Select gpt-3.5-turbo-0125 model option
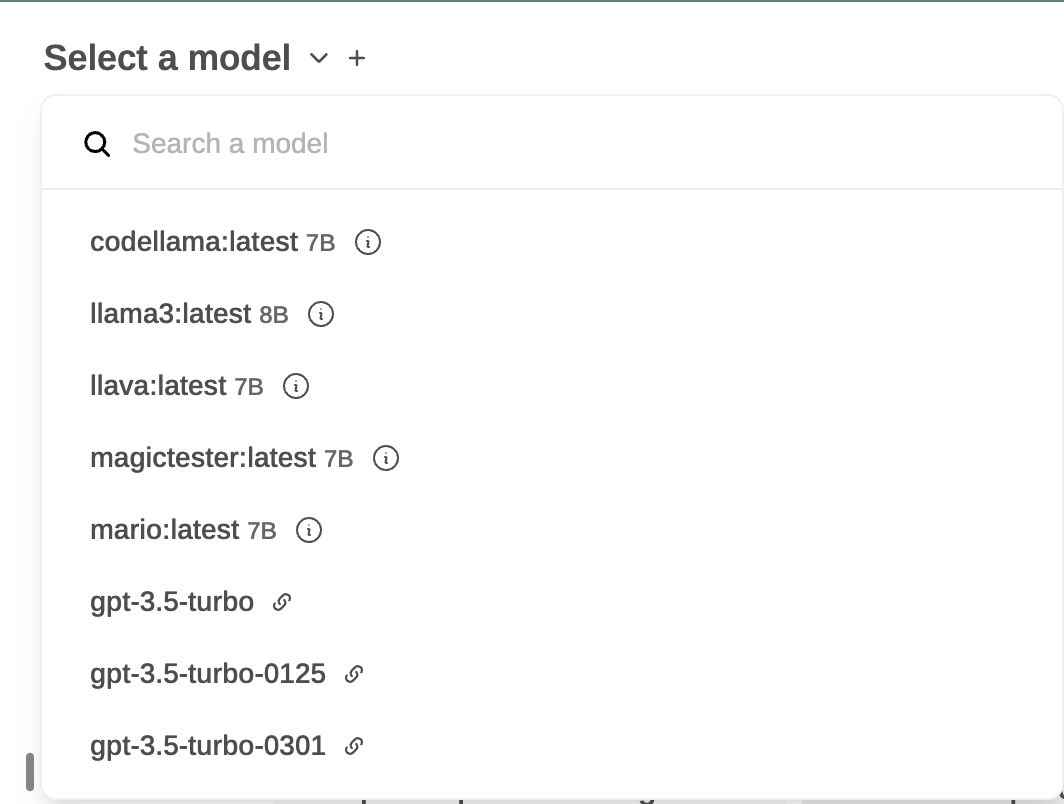1064x804 pixels. (x=552, y=674)
